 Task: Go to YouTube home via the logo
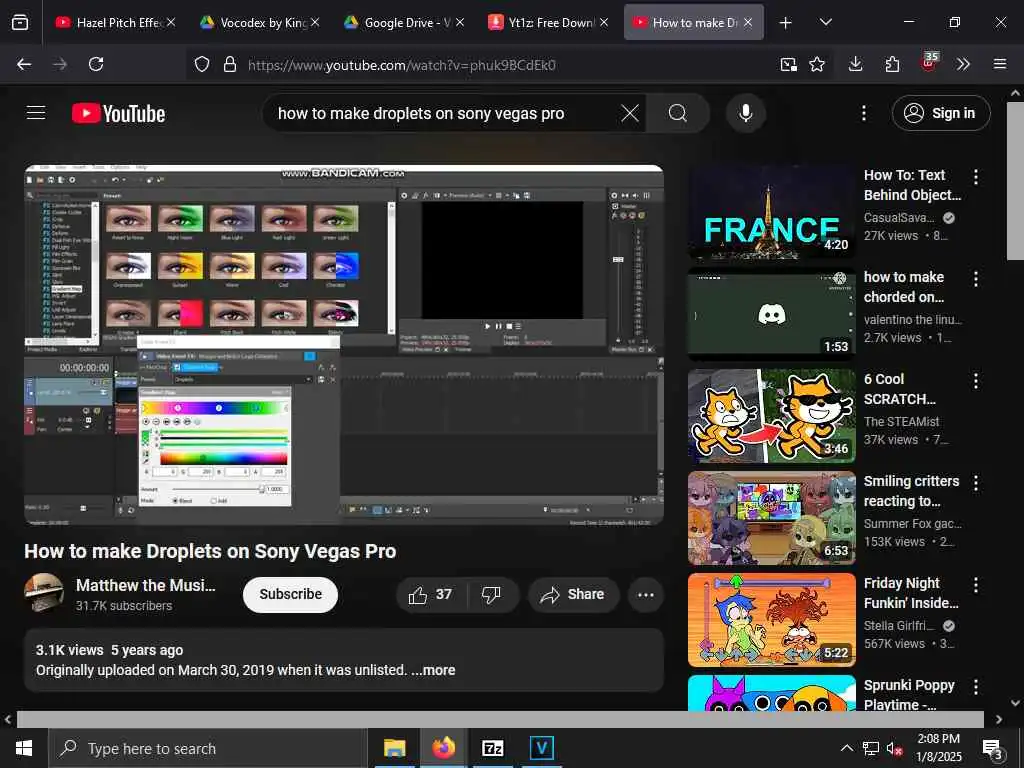pos(118,114)
